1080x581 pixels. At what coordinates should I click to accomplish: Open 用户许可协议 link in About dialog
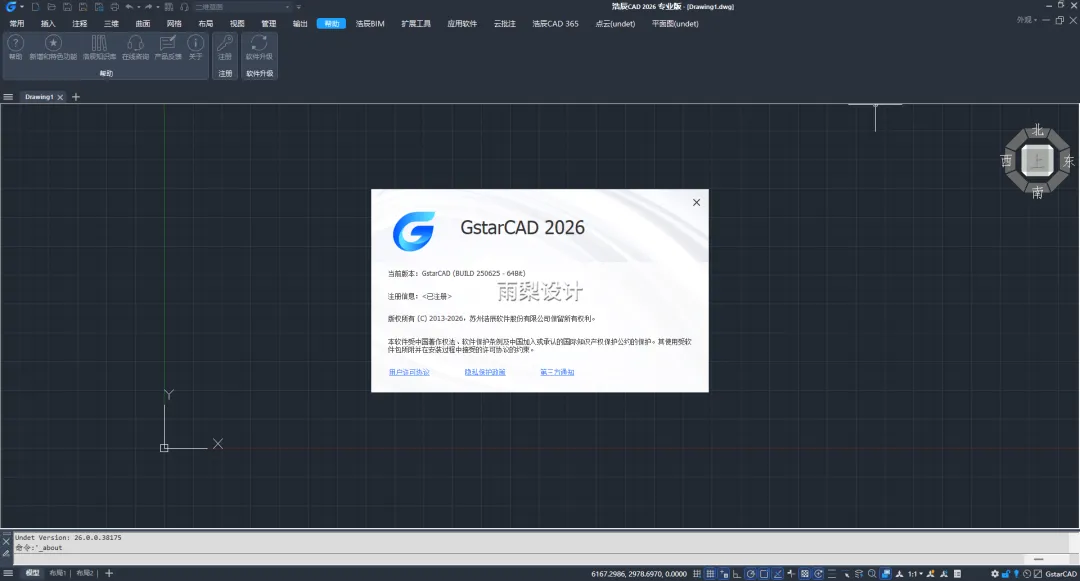point(409,372)
